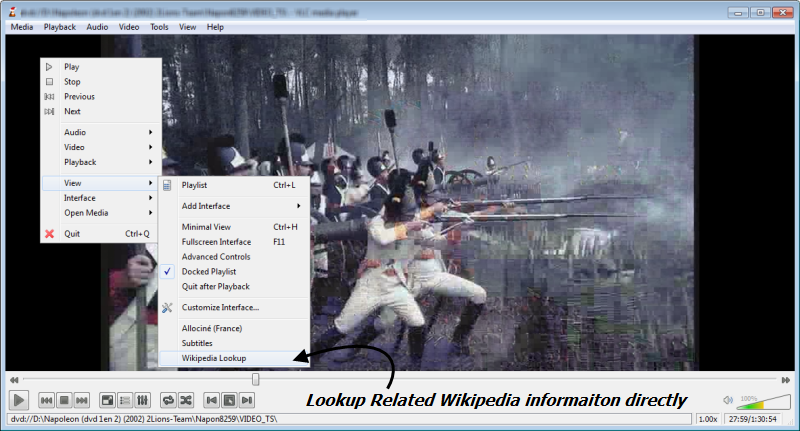
Task: Expand the Playback submenu in context menu
Action: tap(101, 162)
